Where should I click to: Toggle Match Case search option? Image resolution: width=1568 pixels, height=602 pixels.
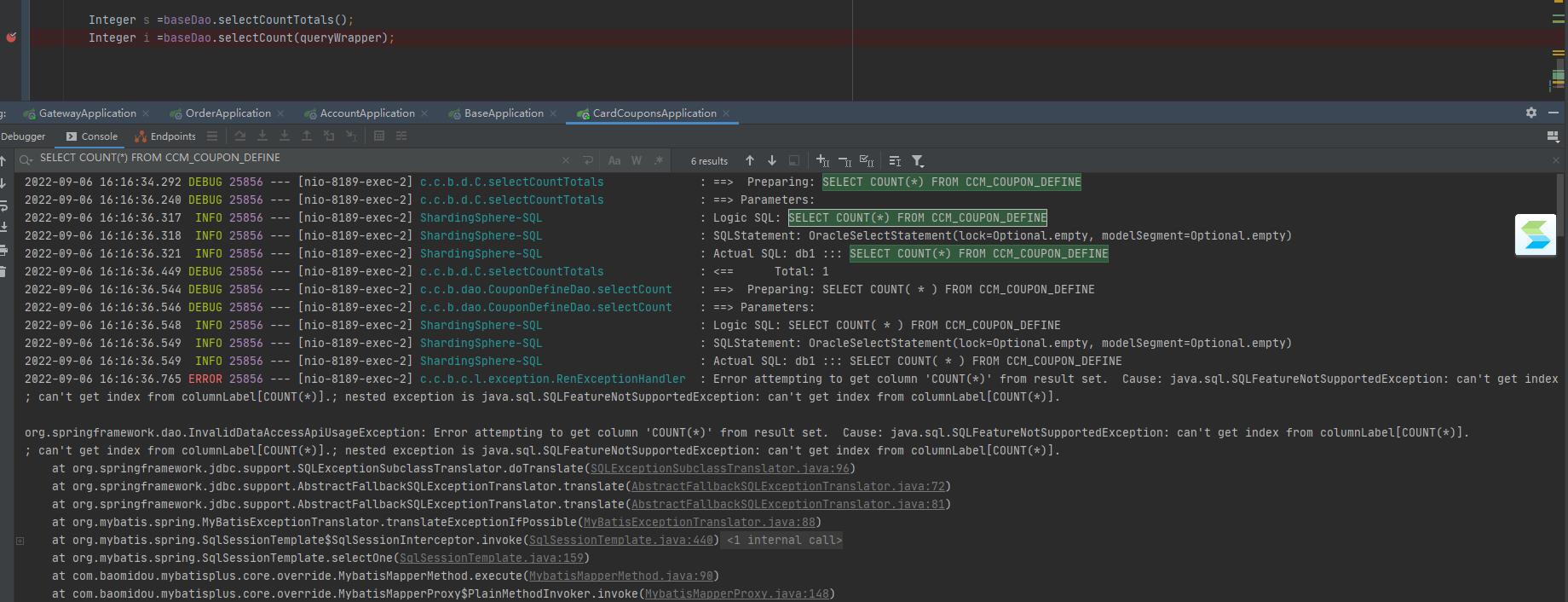[x=614, y=160]
